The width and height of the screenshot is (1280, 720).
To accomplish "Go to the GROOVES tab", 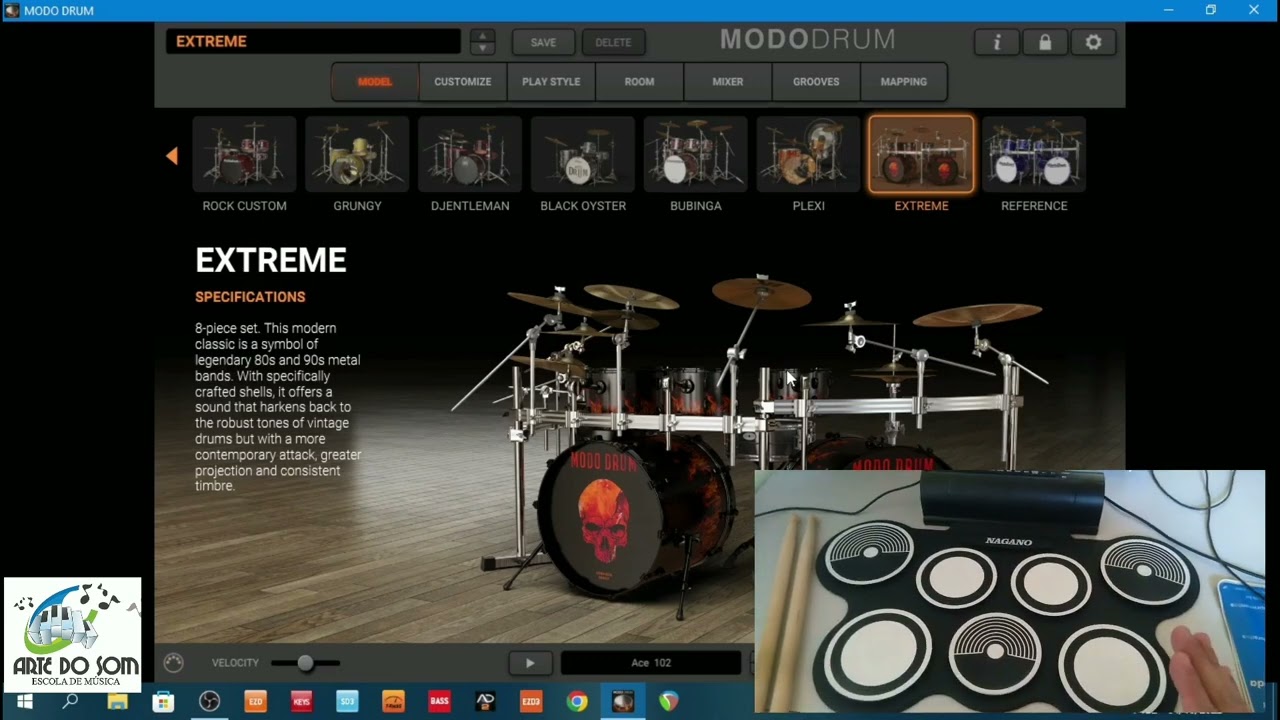I will [816, 82].
